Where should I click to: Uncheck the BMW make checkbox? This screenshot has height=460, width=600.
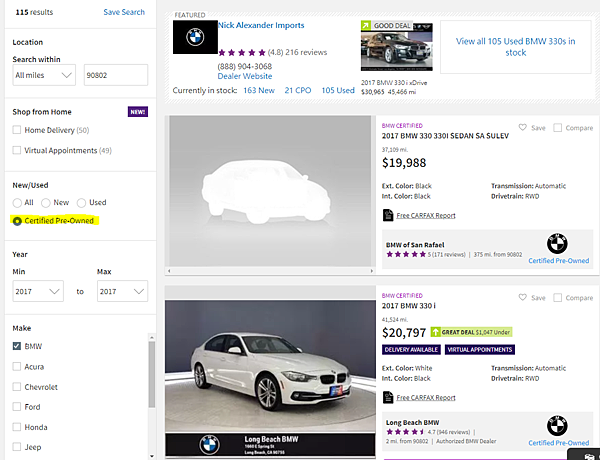pyautogui.click(x=16, y=346)
